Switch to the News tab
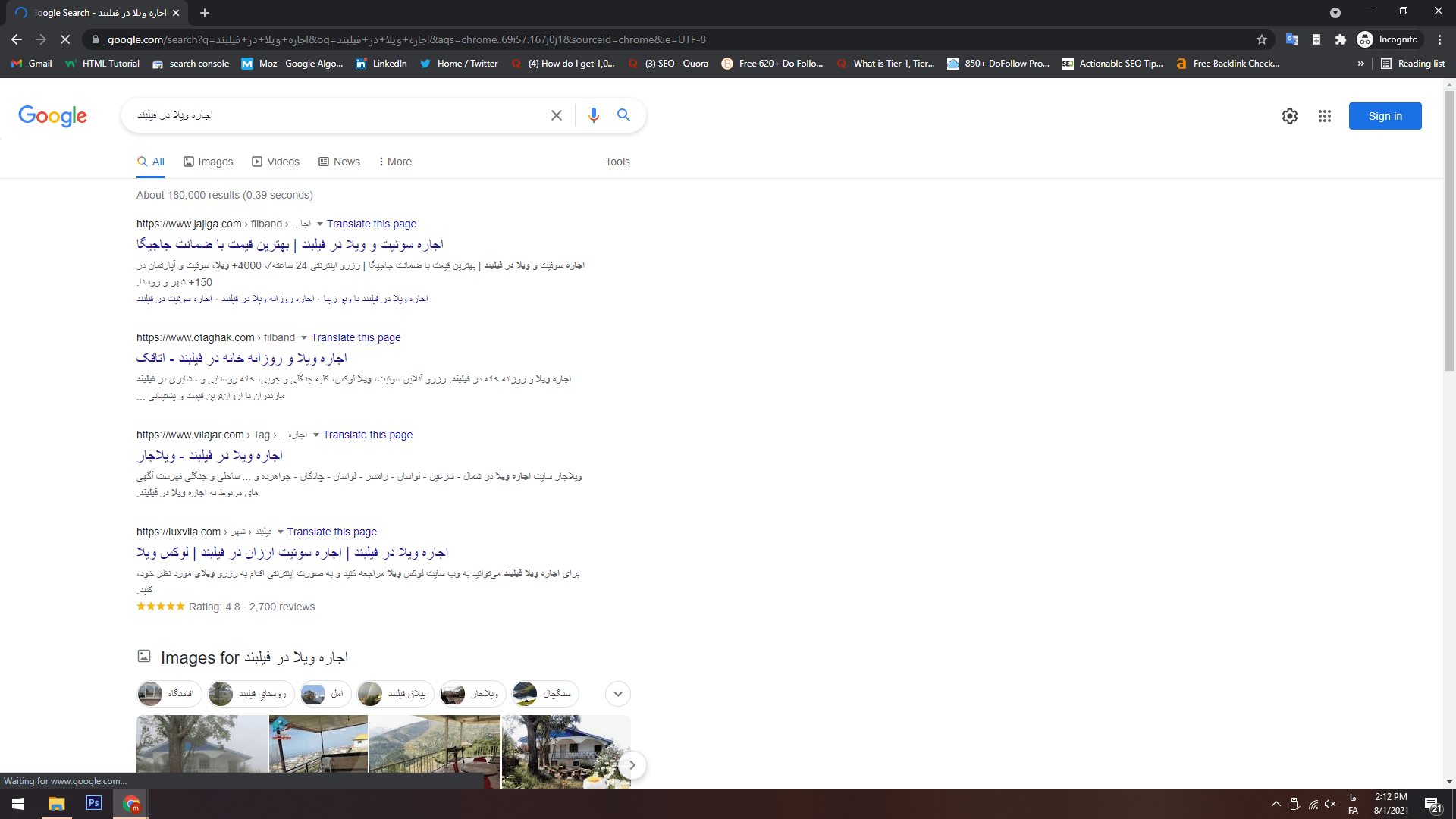 340,162
